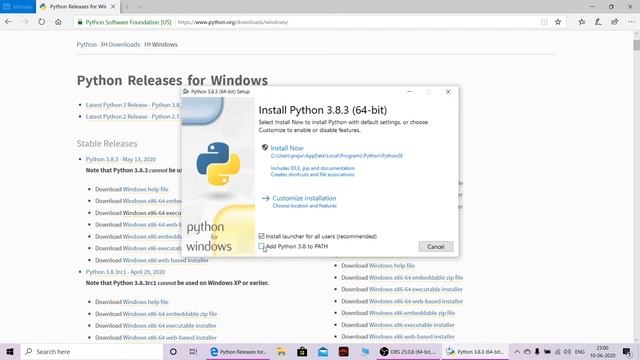Screen dimensions: 640x360
Task: Download x86 web-based installer in right column
Action: (411, 337)
